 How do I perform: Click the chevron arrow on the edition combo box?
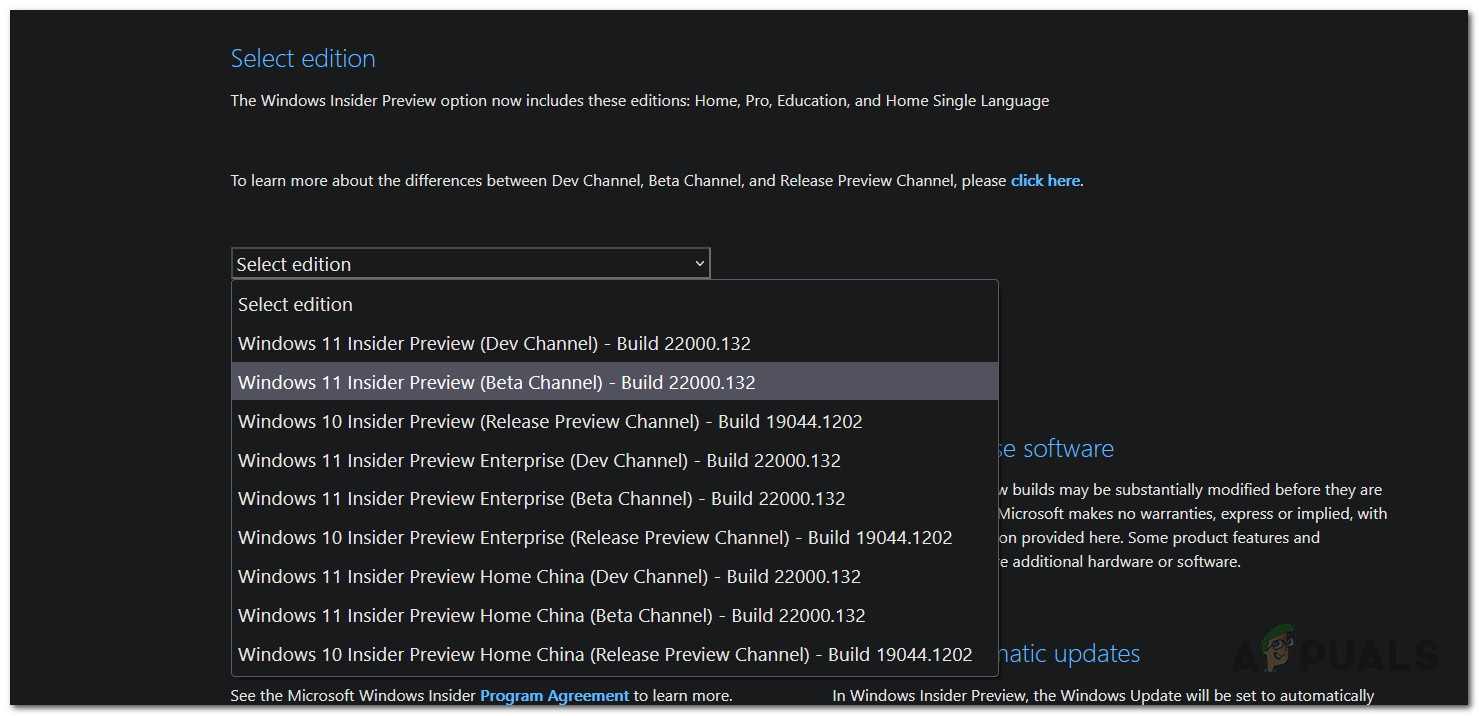click(x=699, y=264)
